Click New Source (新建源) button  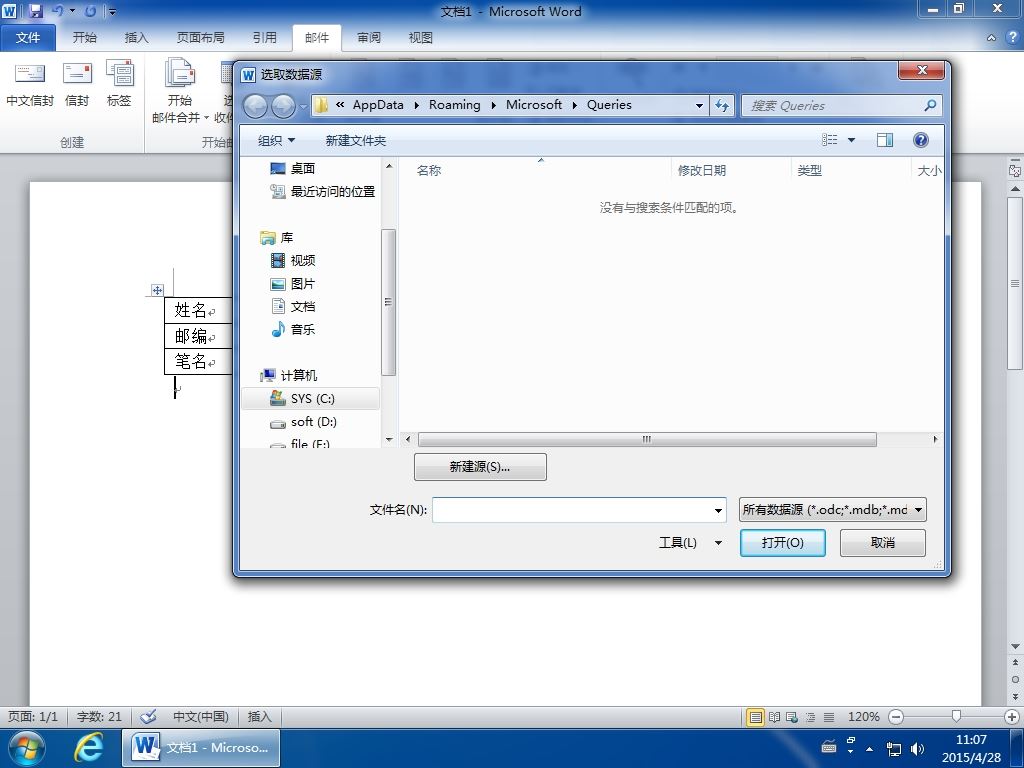(480, 467)
